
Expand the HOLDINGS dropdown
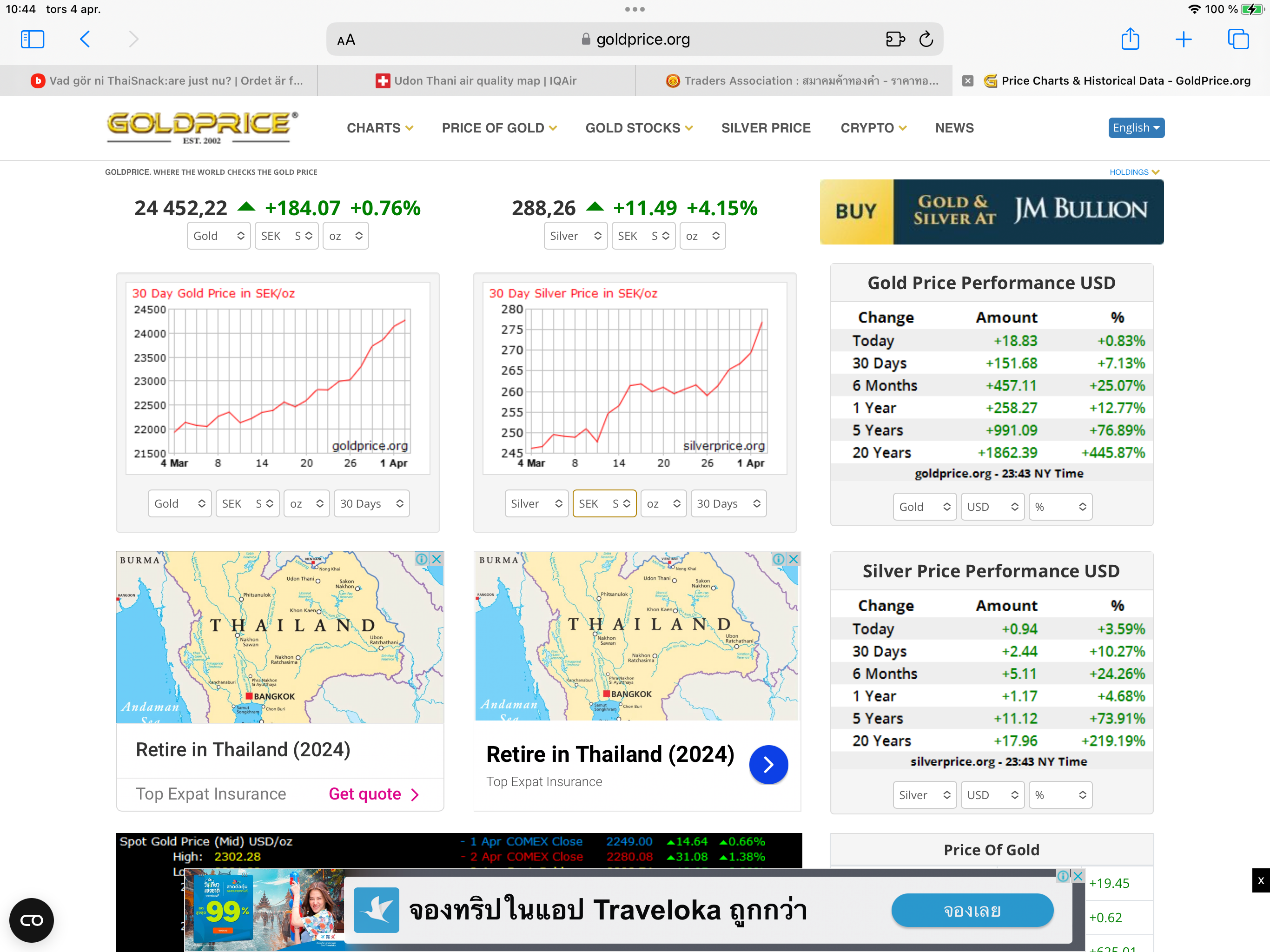[1134, 172]
